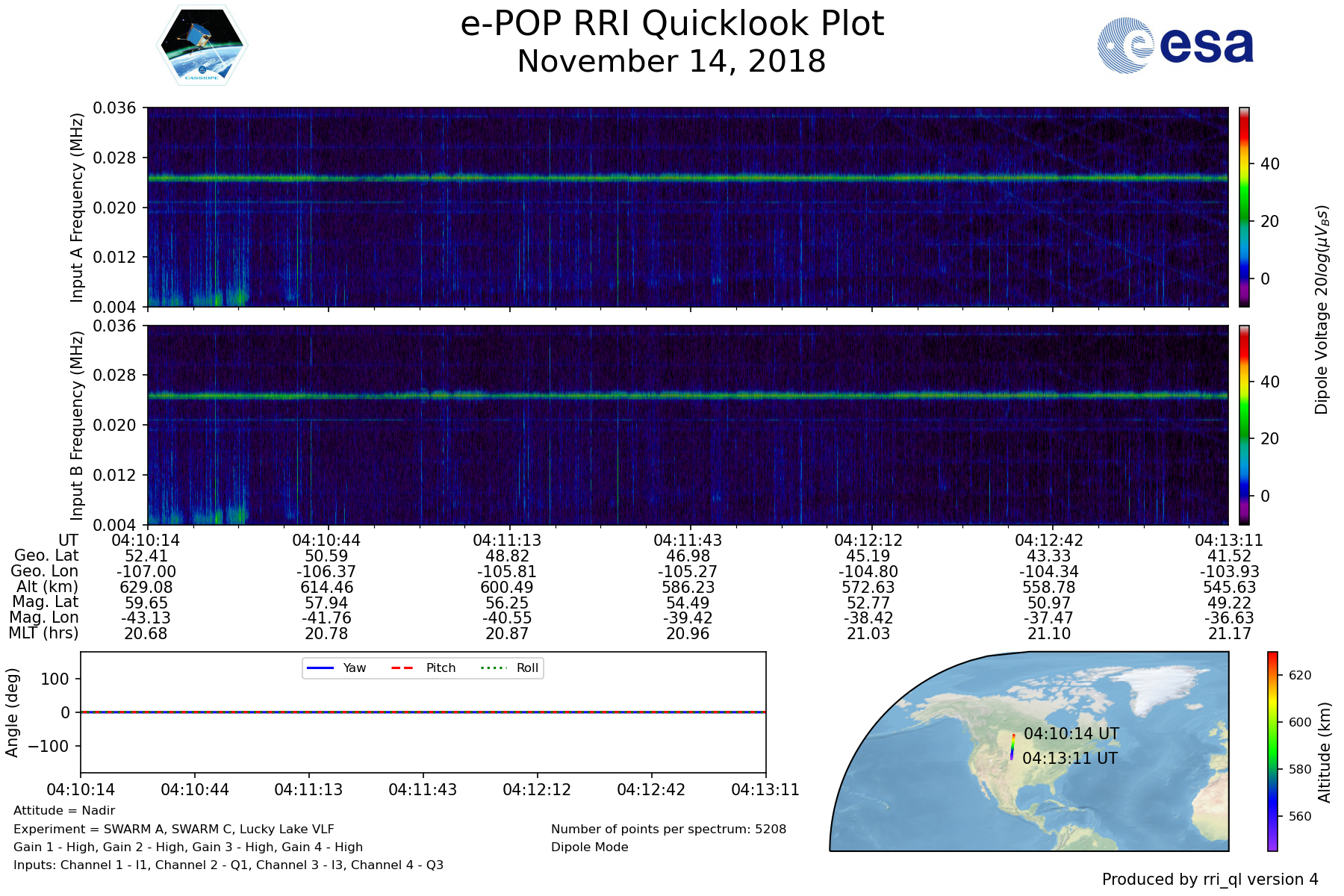Viewport: 1344px width, 896px height.
Task: Click the red dashed Pitch legend entry
Action: pos(423,668)
